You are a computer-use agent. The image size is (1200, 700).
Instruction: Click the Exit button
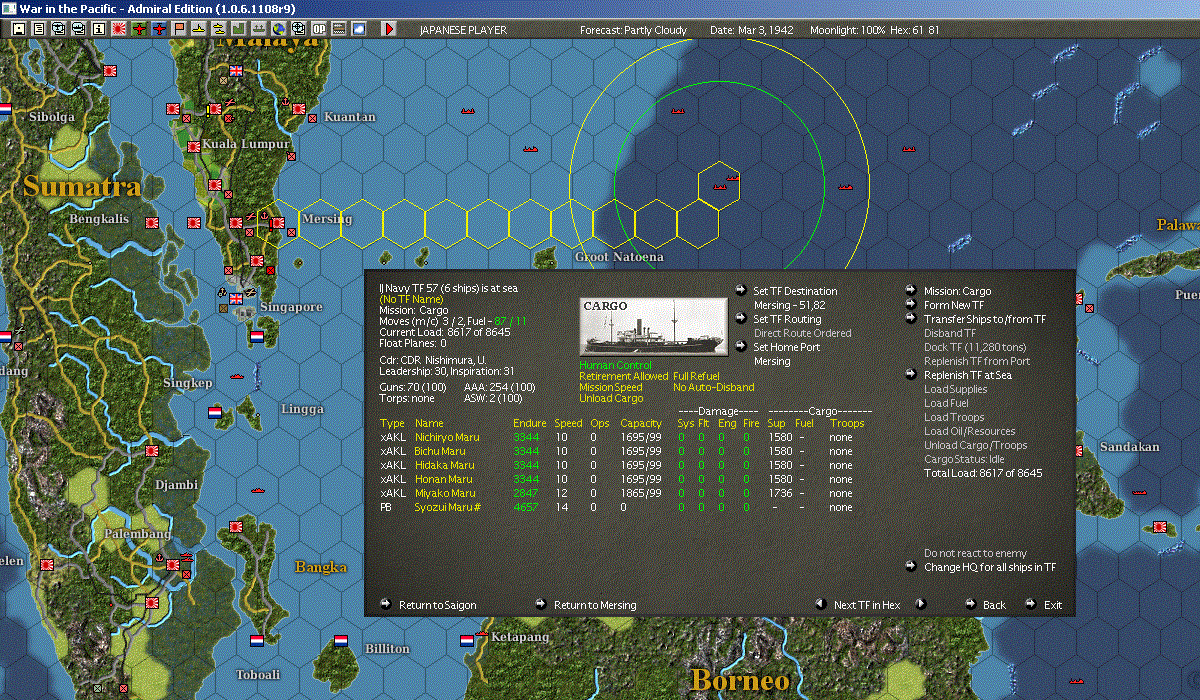click(x=1053, y=605)
